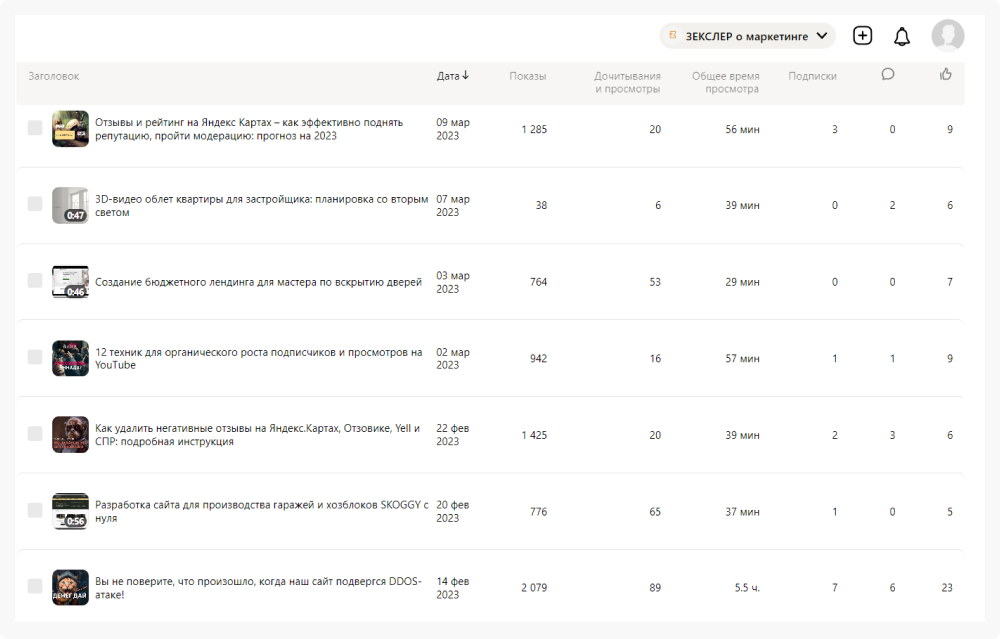
Task: Click thumbnail of the SKOGGY garage video
Action: (70, 511)
